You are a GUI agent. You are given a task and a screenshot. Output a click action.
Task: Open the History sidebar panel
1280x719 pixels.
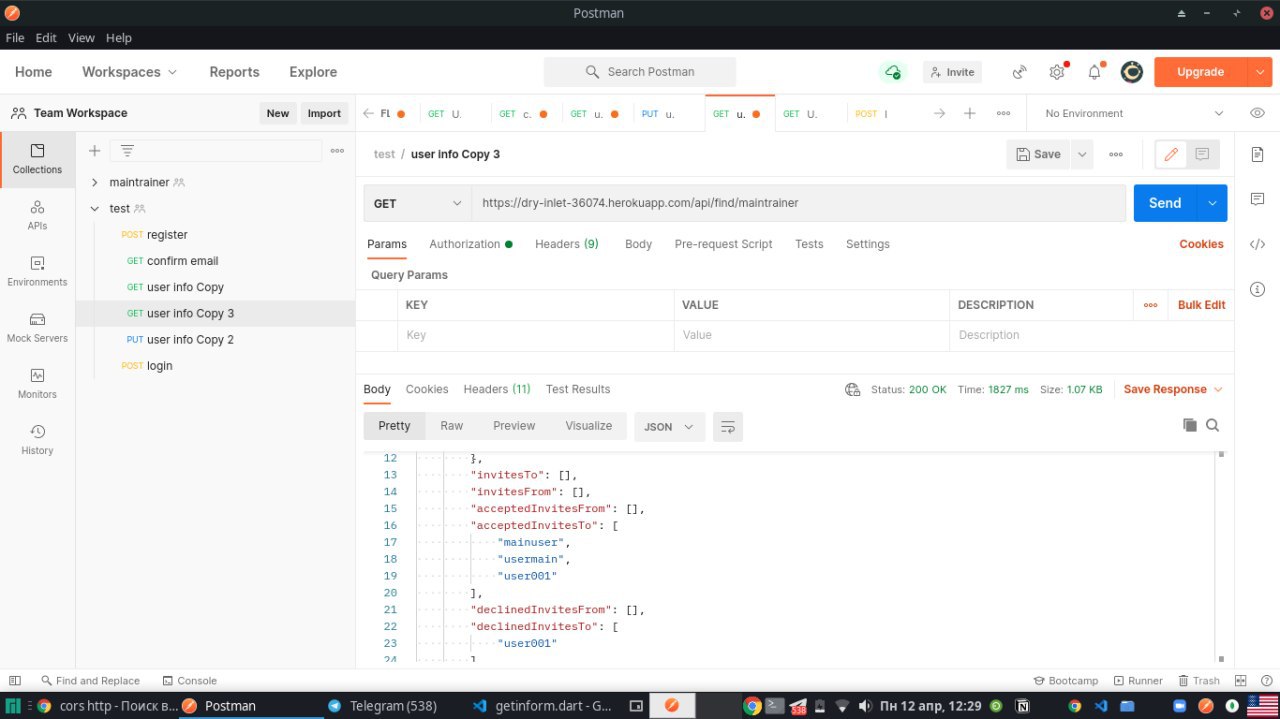pos(37,439)
